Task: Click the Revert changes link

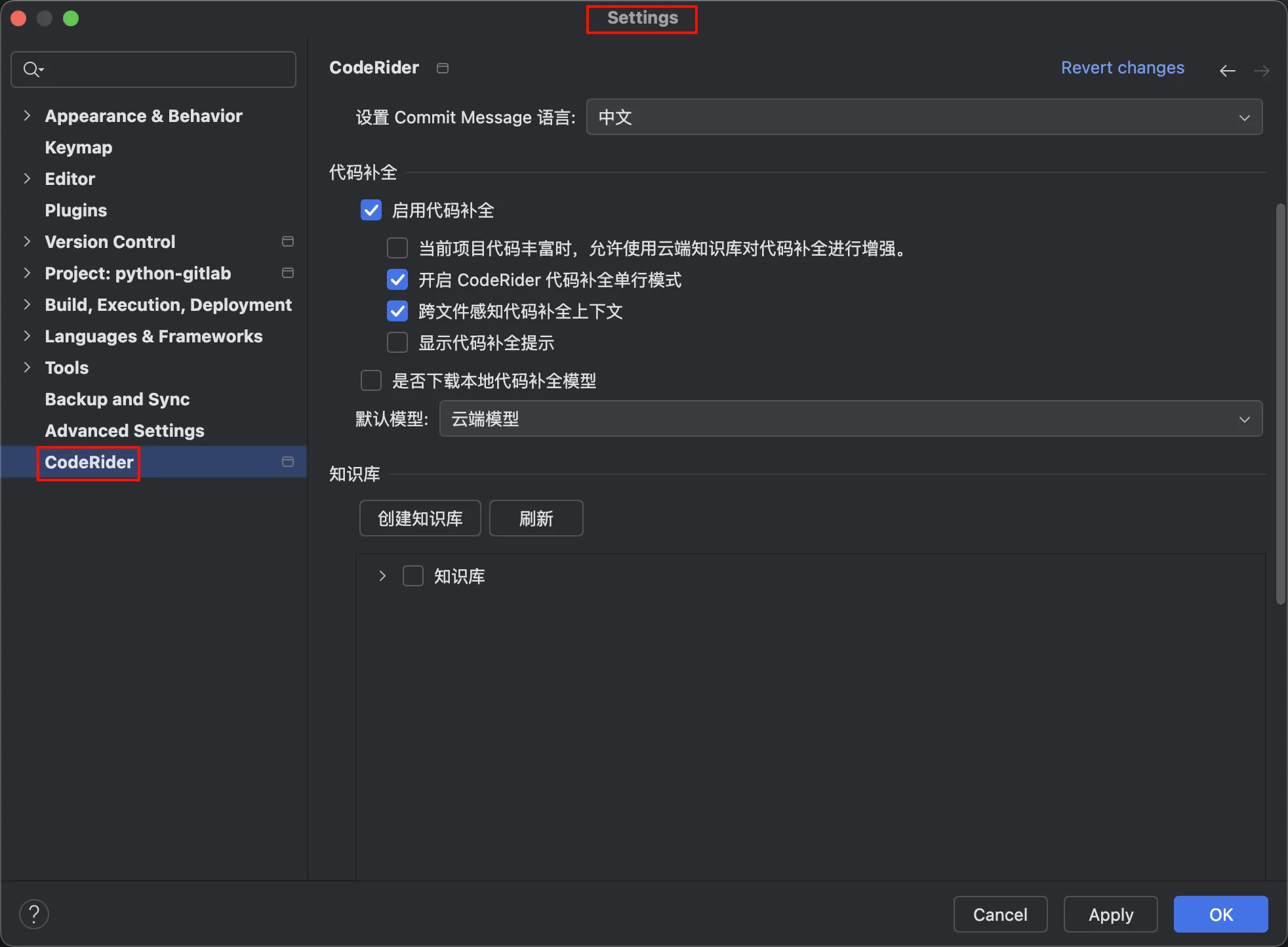Action: pyautogui.click(x=1122, y=68)
